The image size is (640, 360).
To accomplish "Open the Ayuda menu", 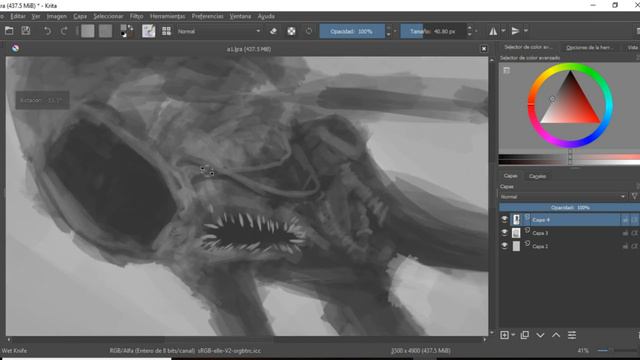I will click(x=266, y=16).
